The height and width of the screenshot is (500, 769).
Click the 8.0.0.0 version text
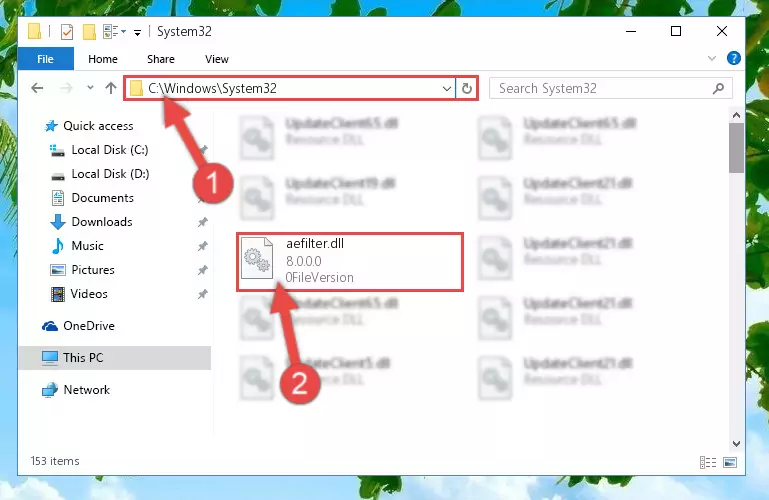[304, 261]
